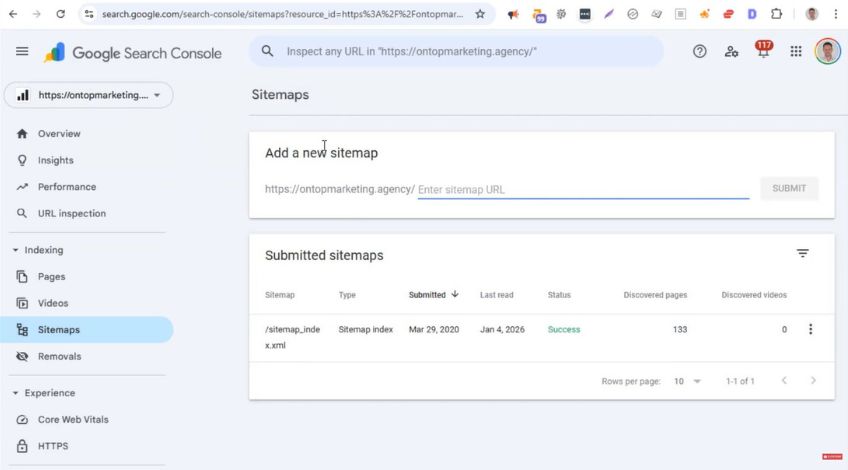This screenshot has height=470, width=848.
Task: Open Search Console users and settings icon
Action: [731, 51]
